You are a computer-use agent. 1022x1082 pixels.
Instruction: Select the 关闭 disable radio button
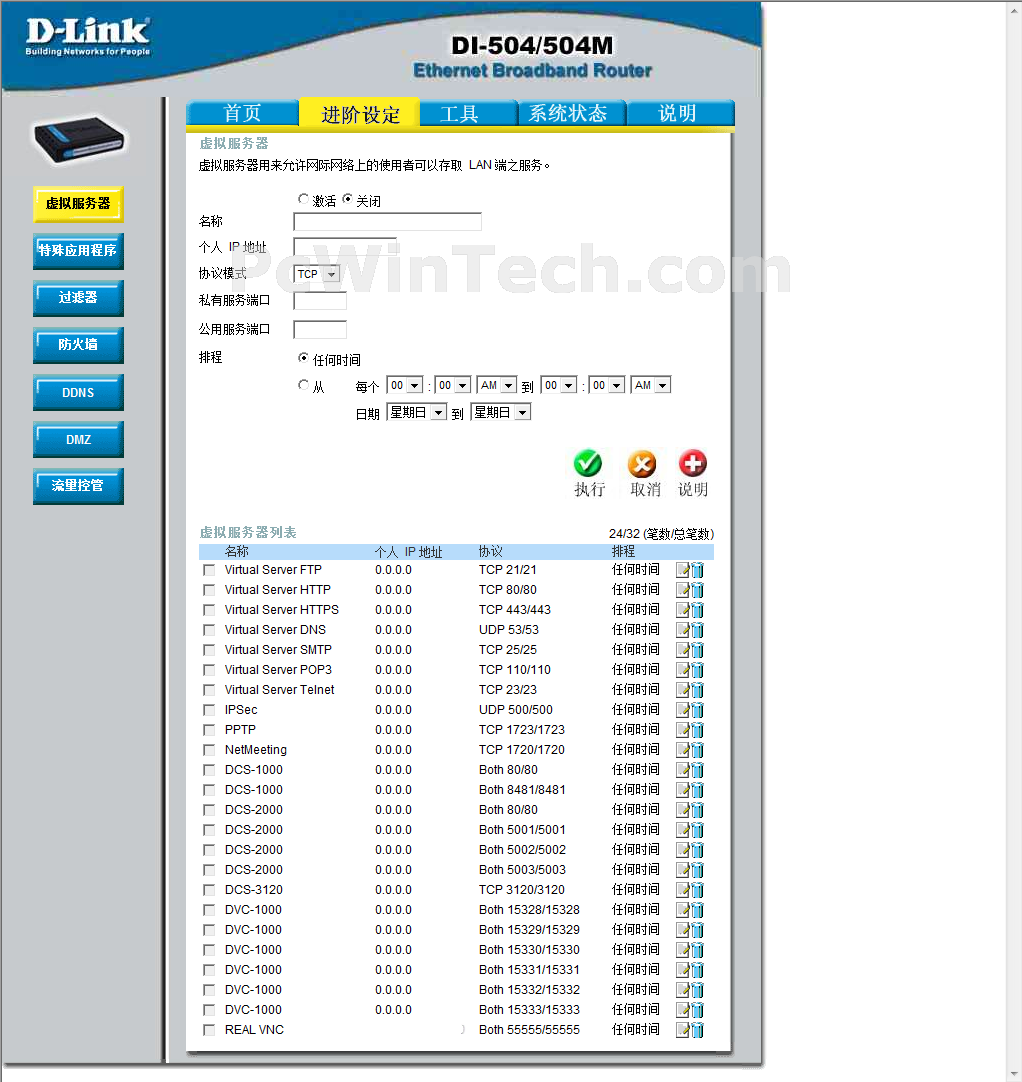coord(347,199)
